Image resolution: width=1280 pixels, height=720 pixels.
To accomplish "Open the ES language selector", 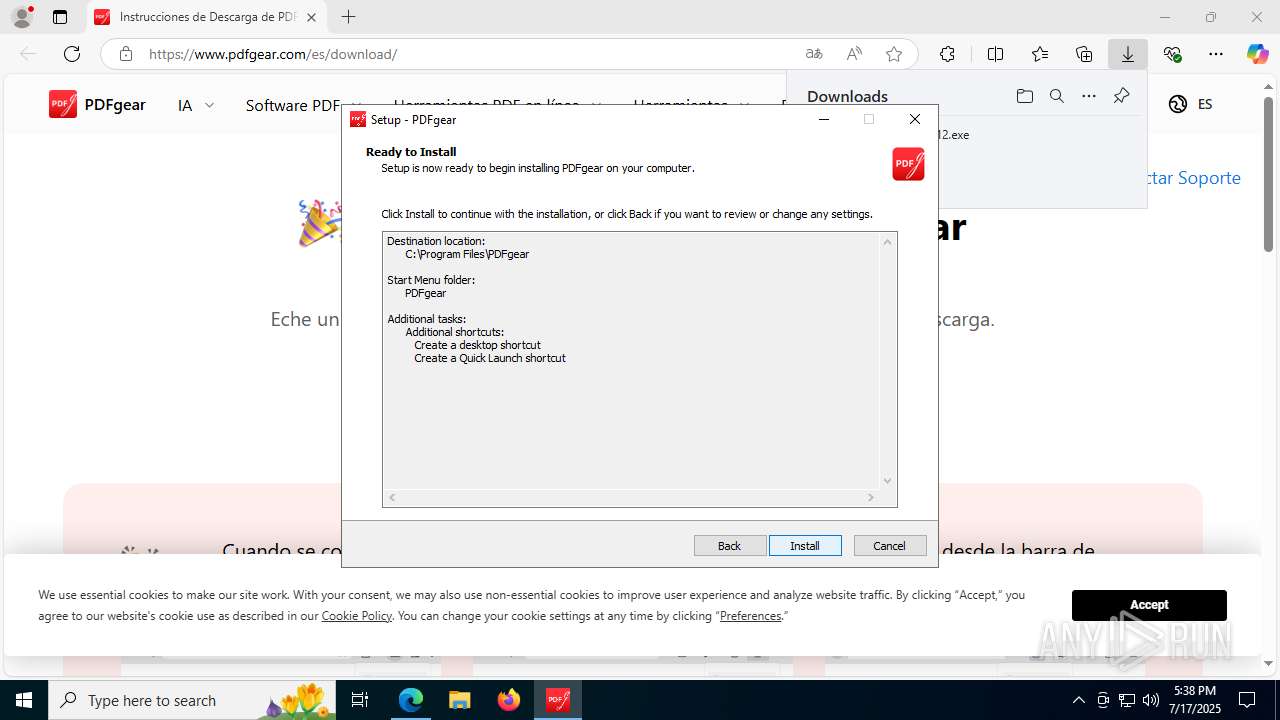I will pos(1190,104).
